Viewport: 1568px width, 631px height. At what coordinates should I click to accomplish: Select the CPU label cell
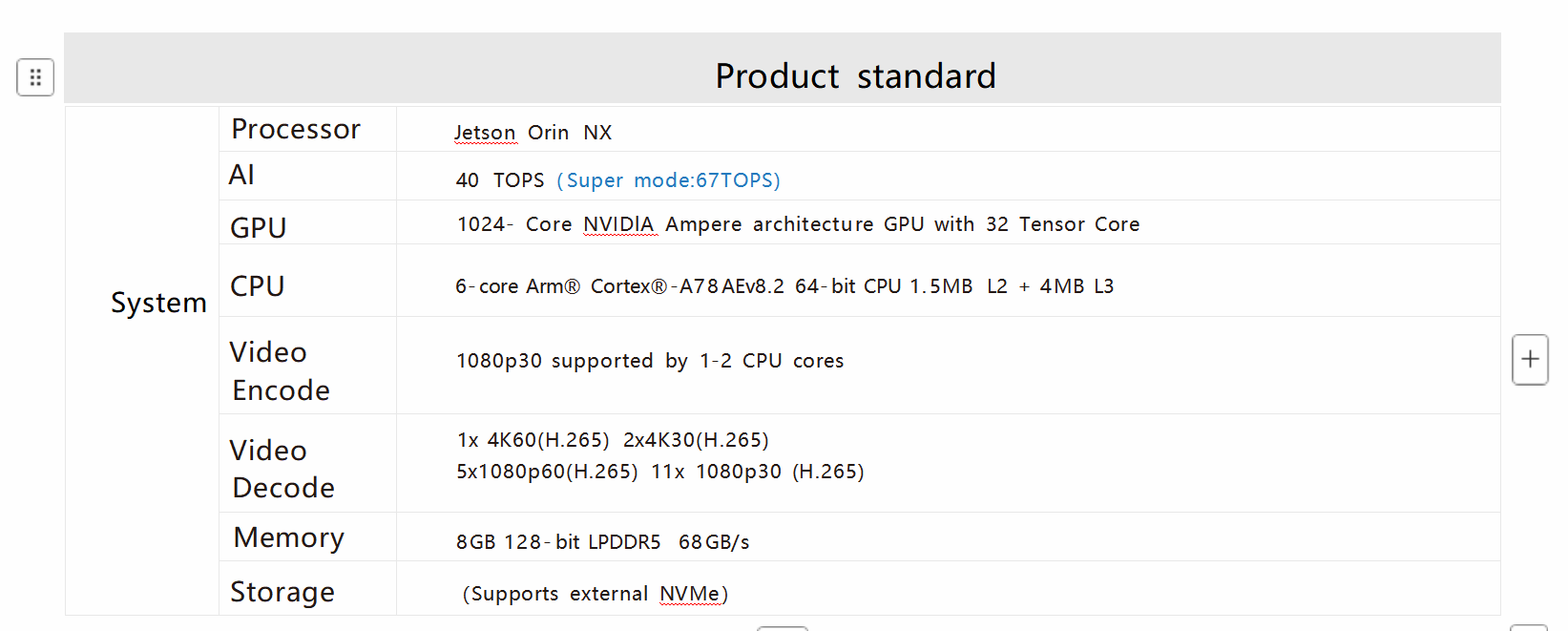(307, 281)
